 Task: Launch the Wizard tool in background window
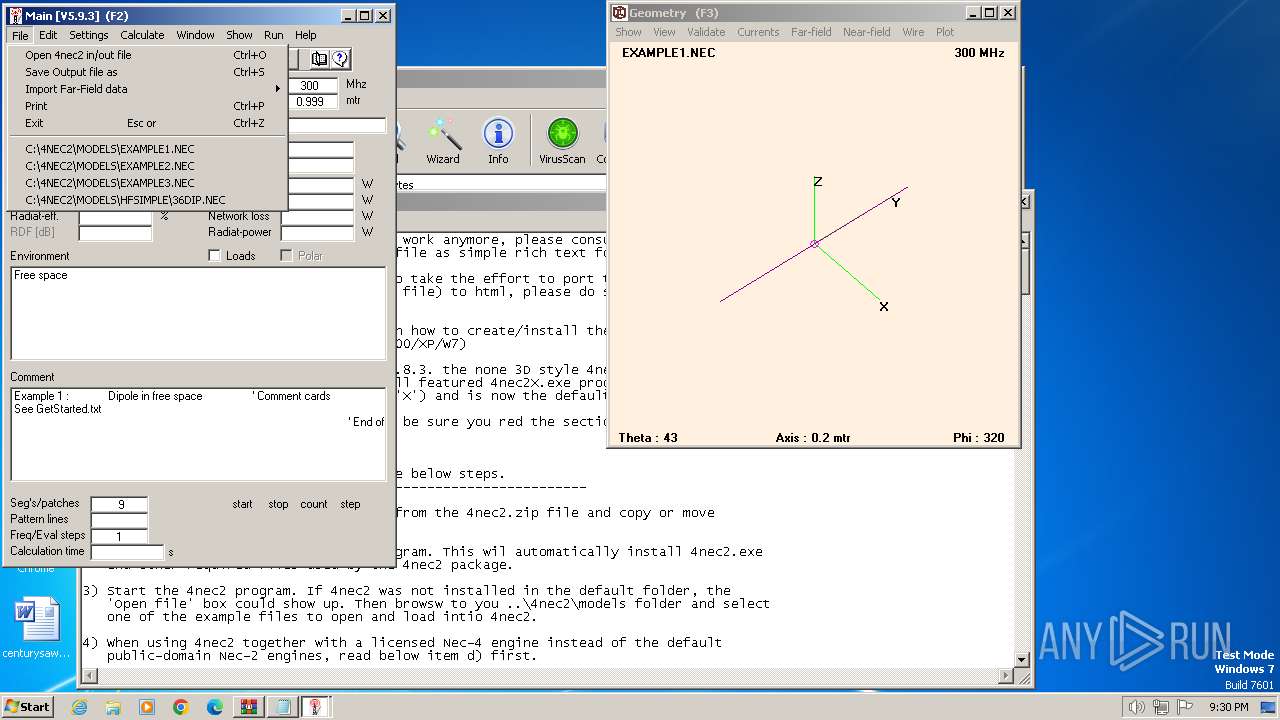(443, 141)
